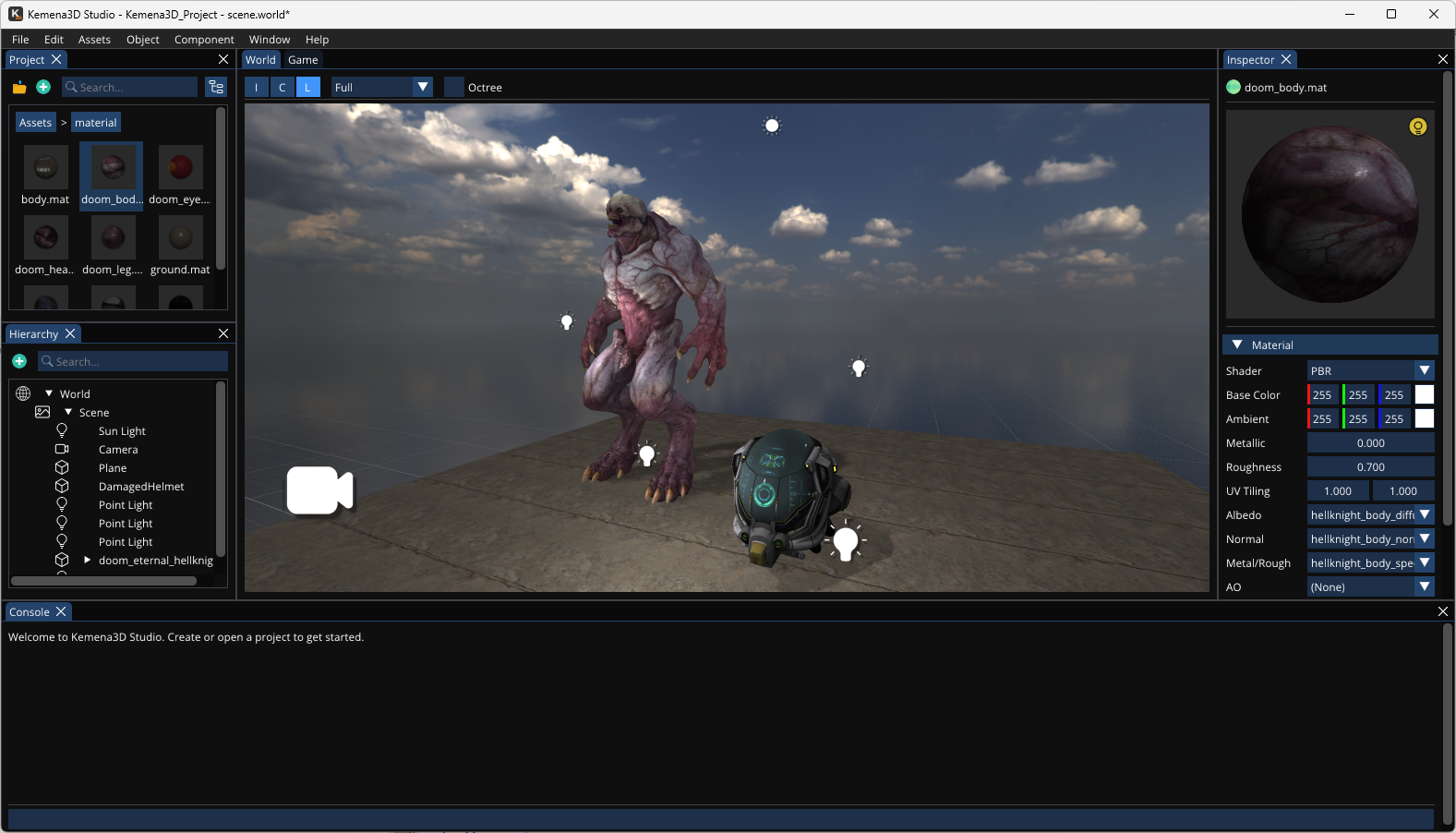Open the Object menu
The image size is (1456, 833).
tap(143, 40)
